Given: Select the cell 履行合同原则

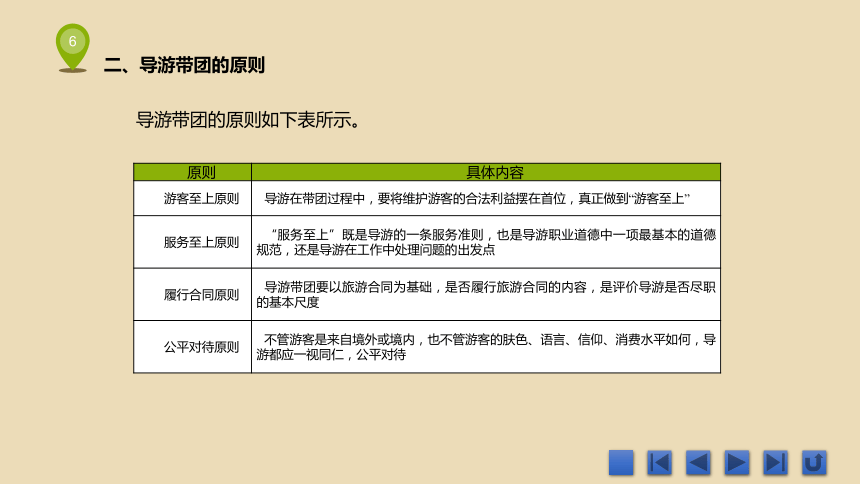Looking at the screenshot, I should coord(193,295).
